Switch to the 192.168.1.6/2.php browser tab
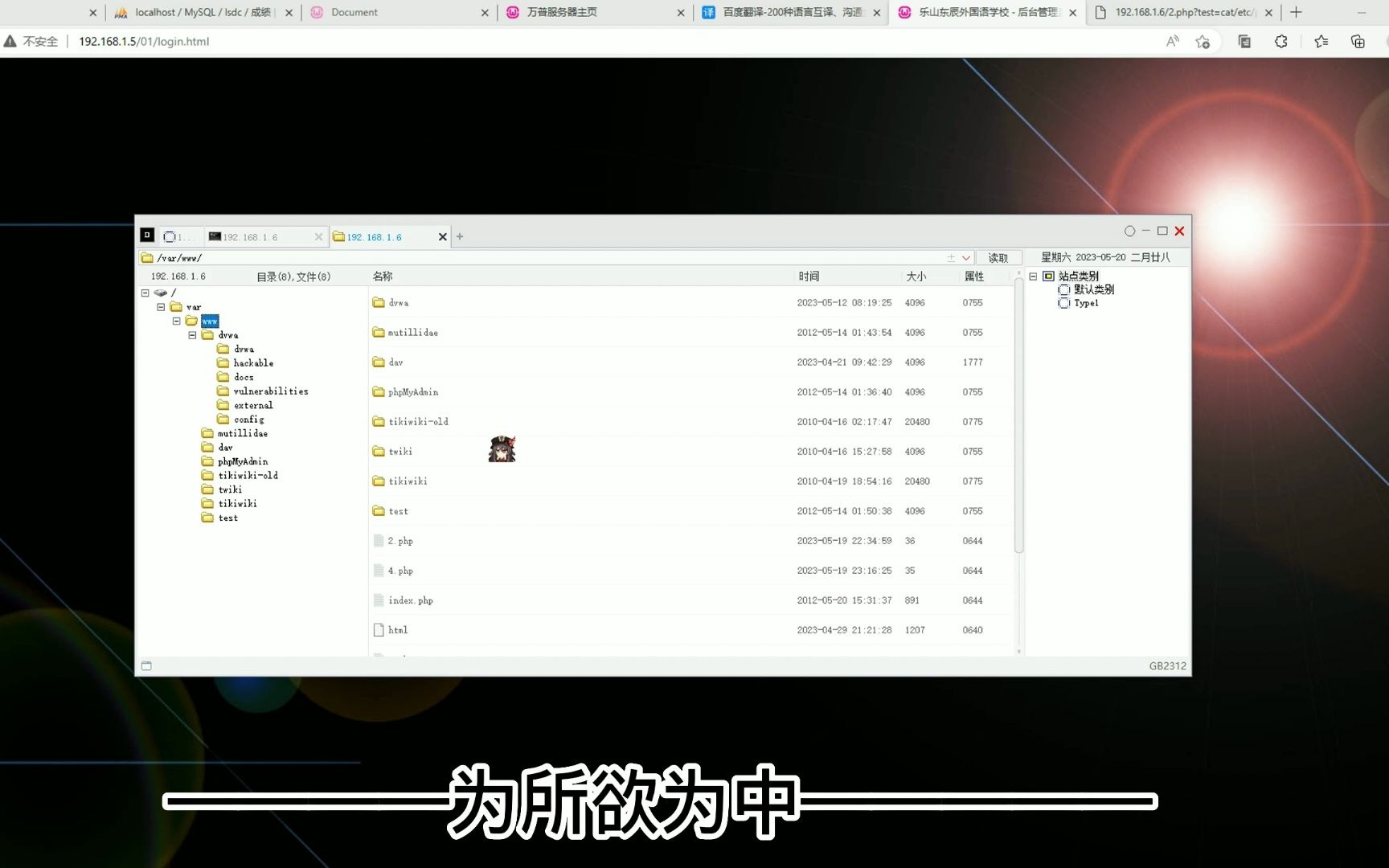1389x868 pixels. (1183, 12)
